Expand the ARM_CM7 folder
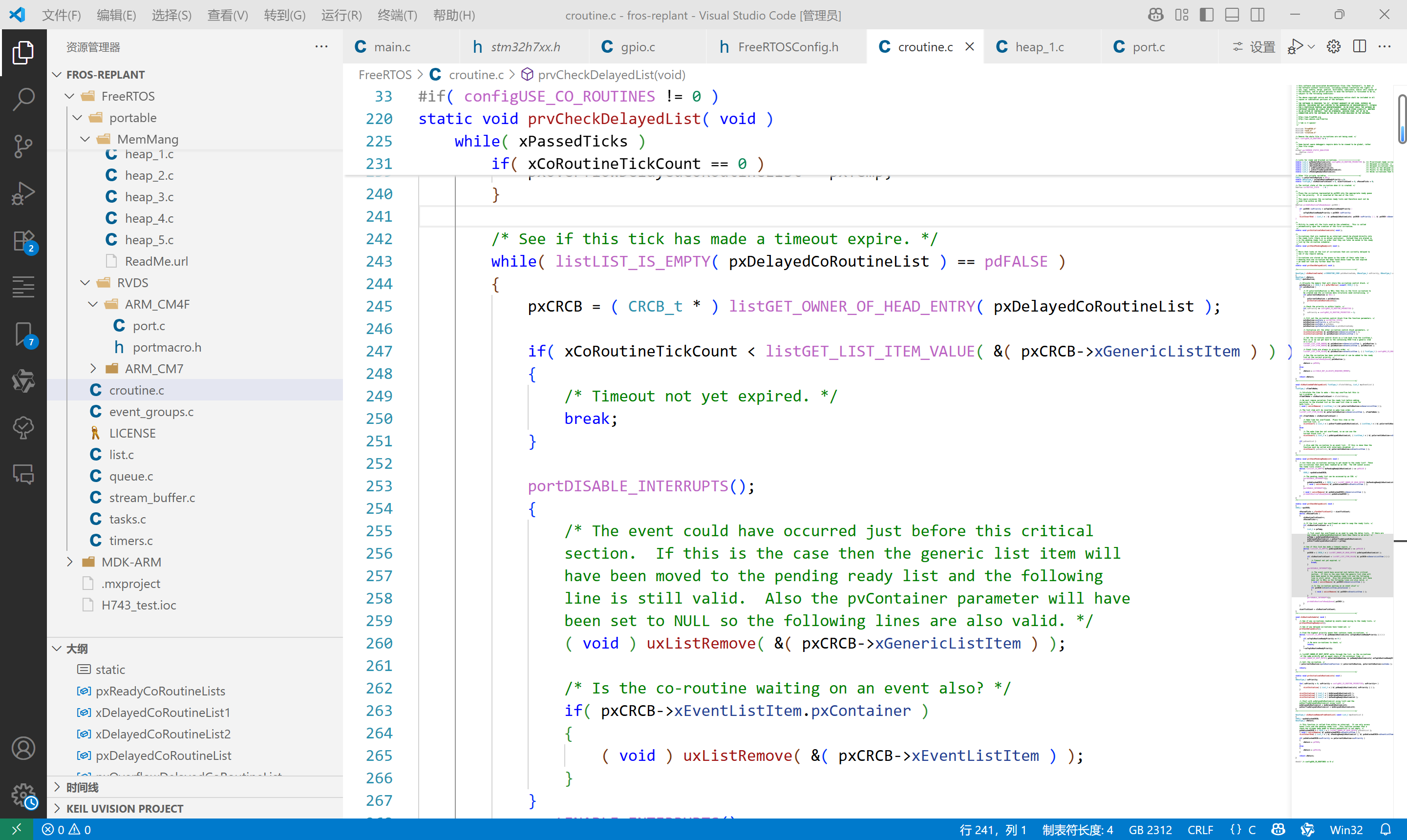Viewport: 1407px width, 840px height. tap(93, 369)
